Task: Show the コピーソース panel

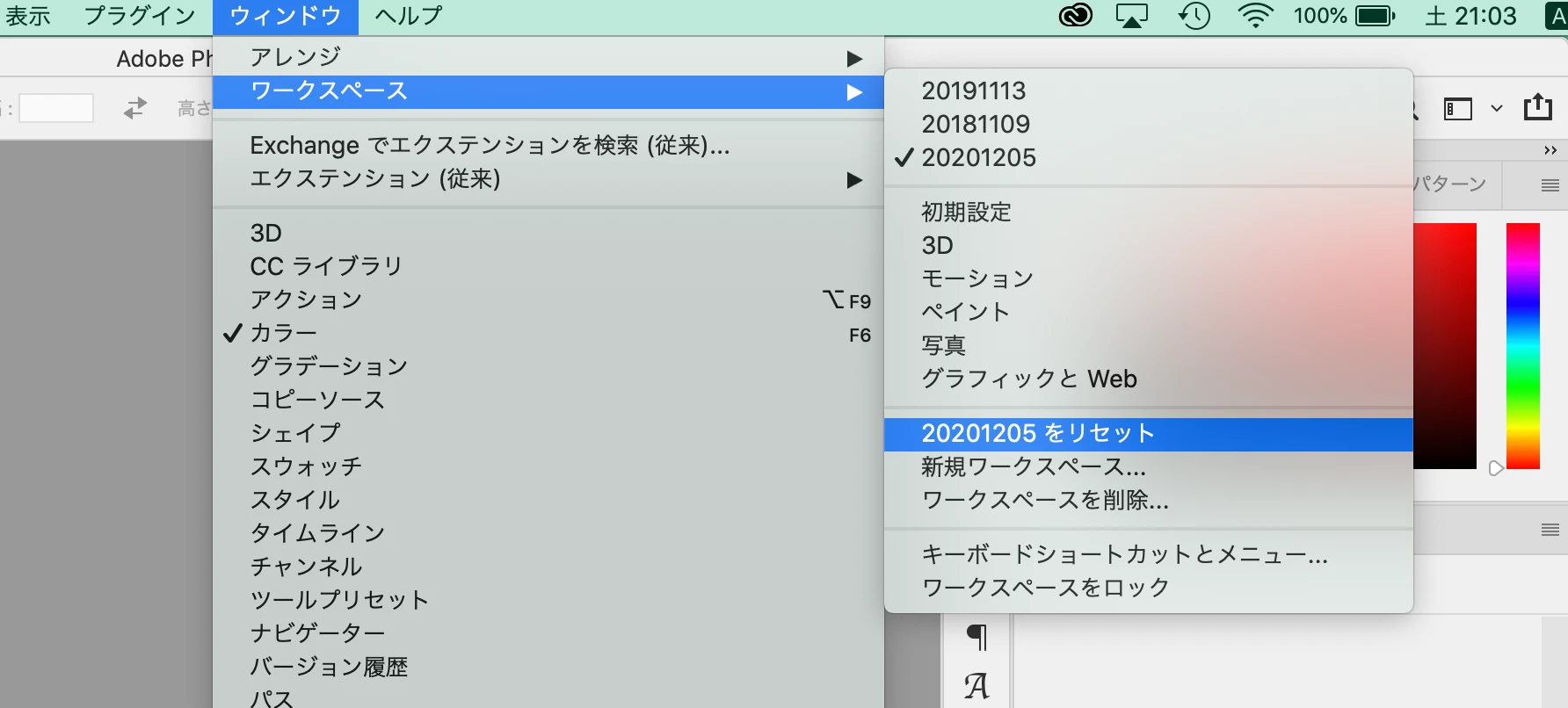Action: click(548, 401)
